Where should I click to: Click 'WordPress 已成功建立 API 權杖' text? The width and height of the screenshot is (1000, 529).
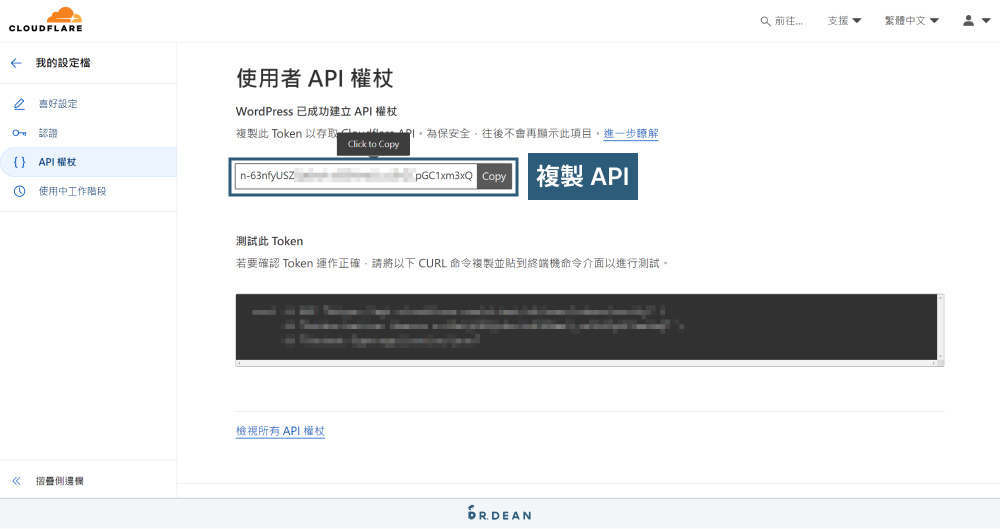316,111
